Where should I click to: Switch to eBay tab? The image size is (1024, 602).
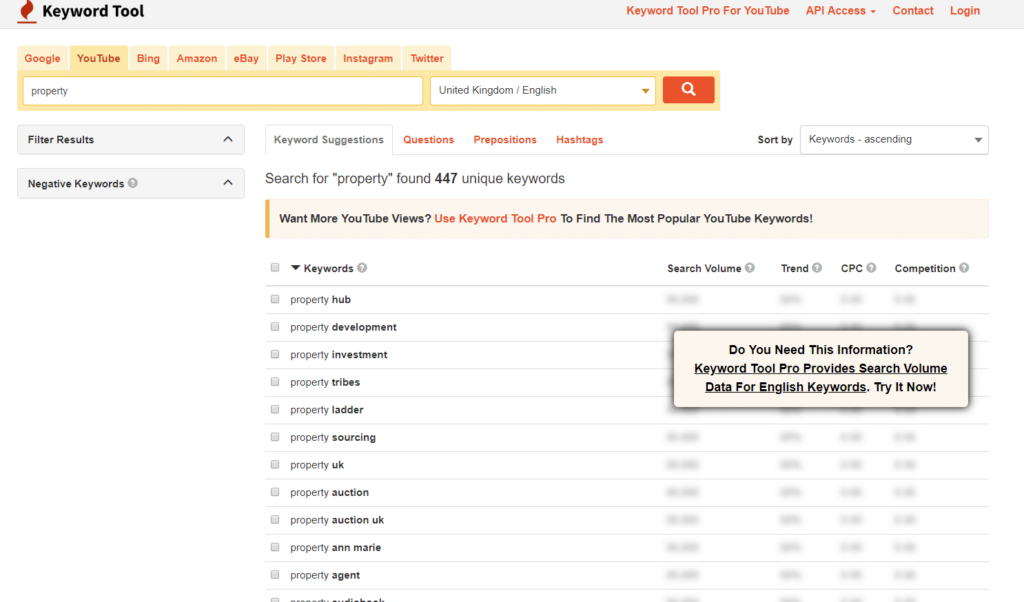[x=246, y=58]
